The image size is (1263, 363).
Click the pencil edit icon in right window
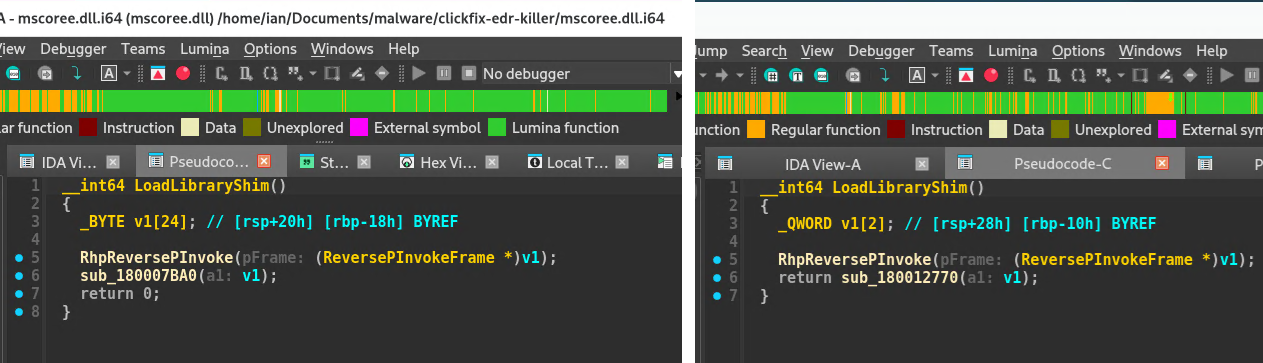click(x=1165, y=75)
